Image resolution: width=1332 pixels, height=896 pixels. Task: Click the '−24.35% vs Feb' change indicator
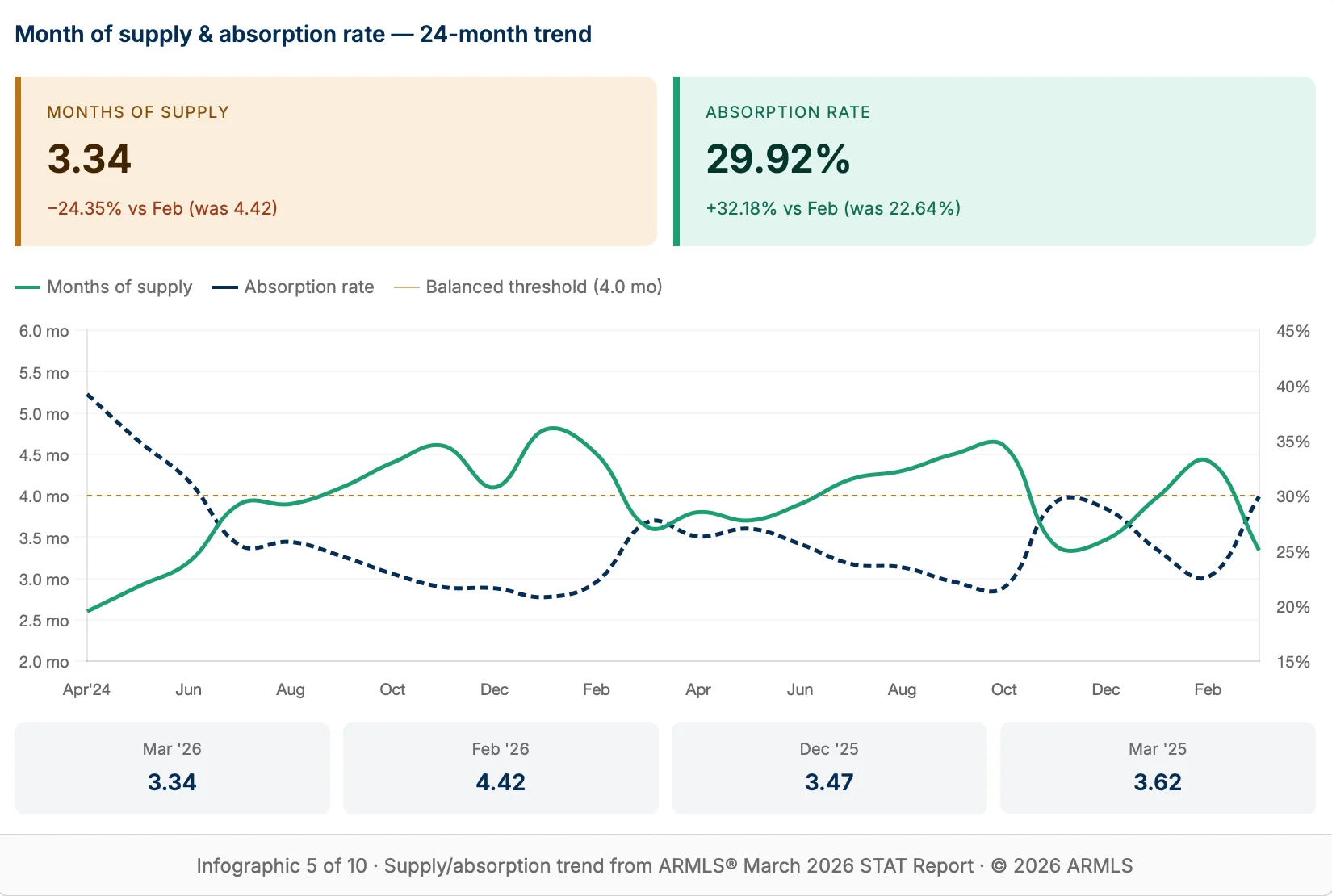[x=161, y=208]
